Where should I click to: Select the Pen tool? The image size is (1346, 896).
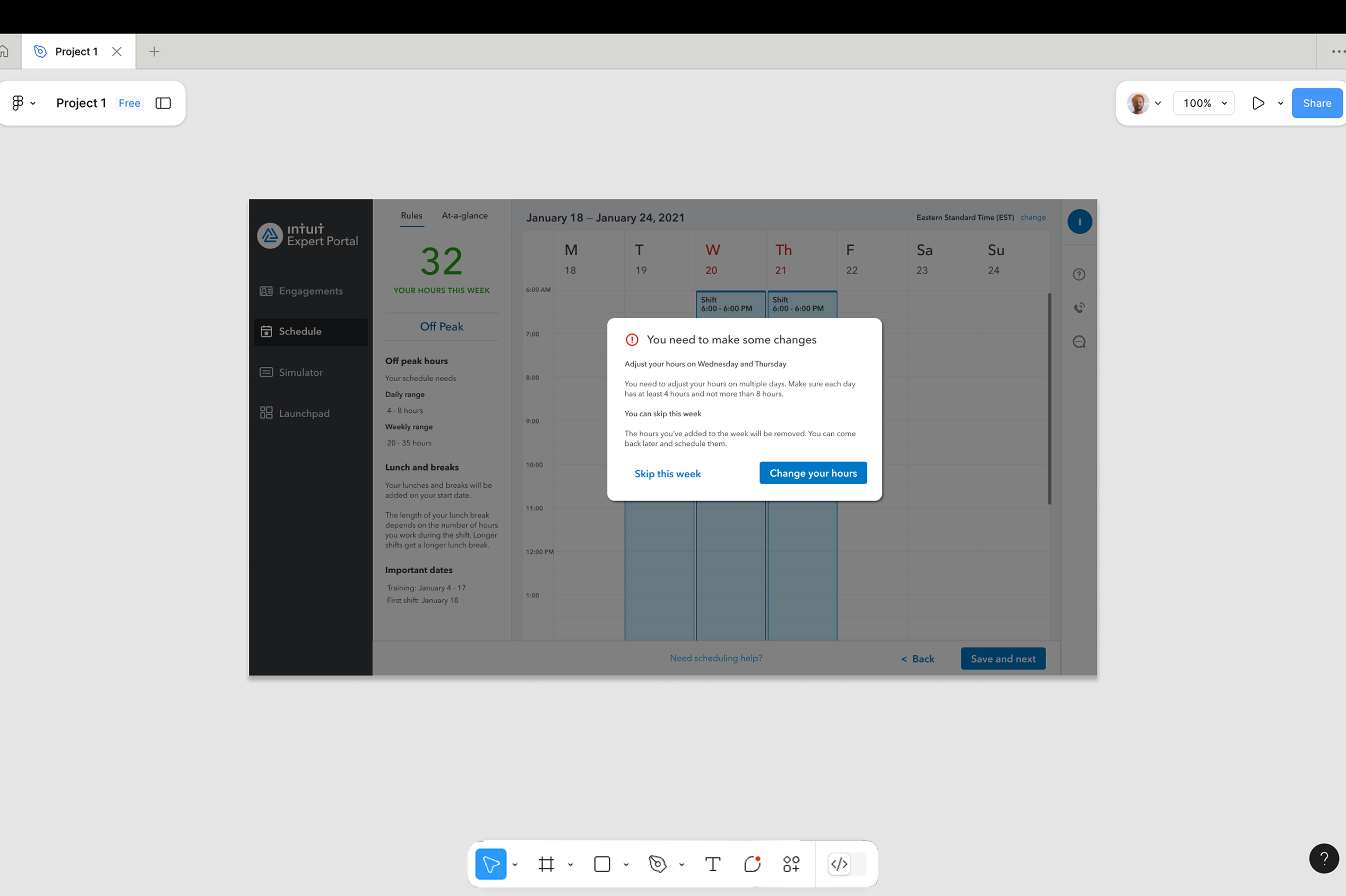658,864
